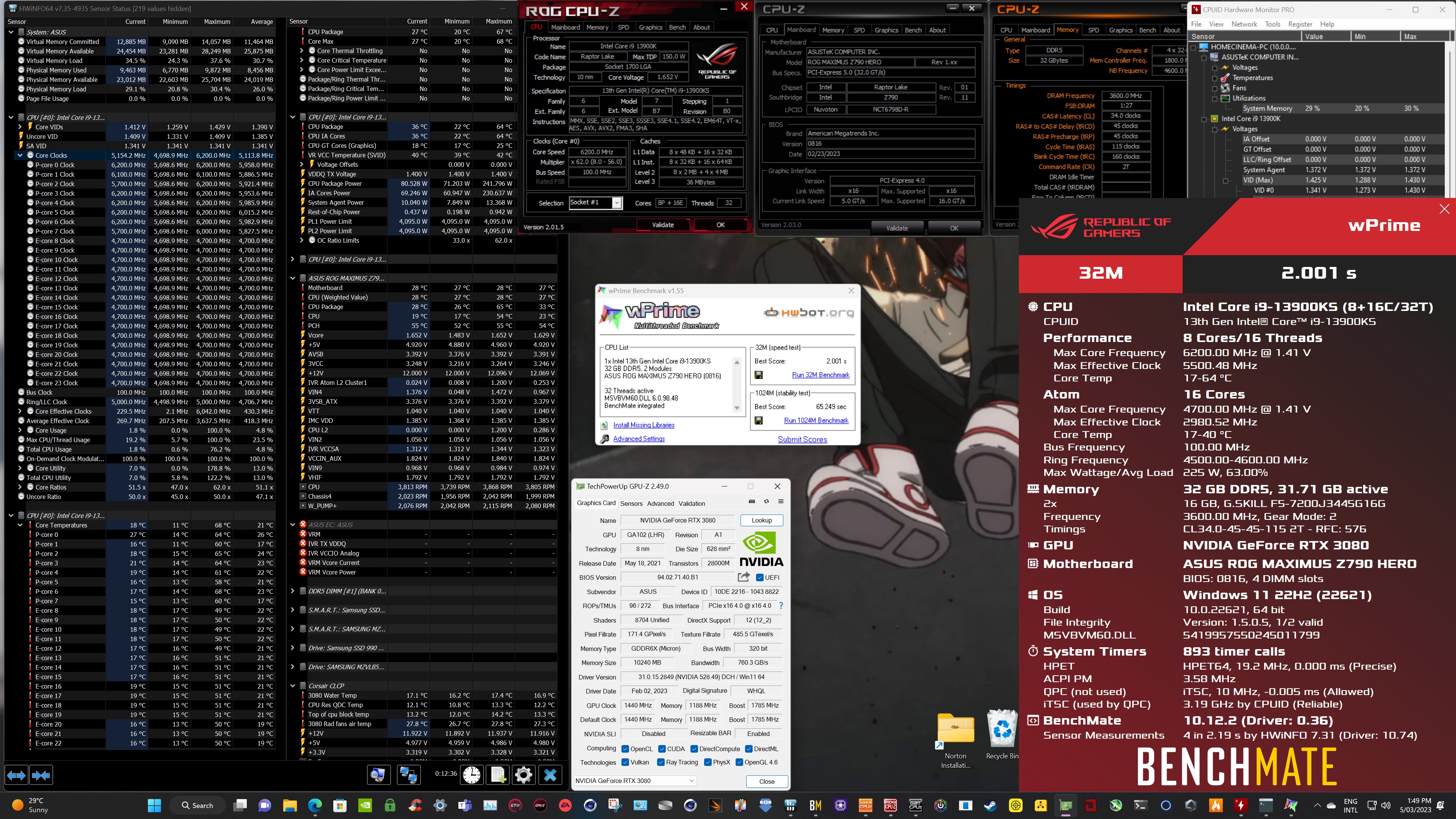Toggle OpenCL checkbox in GPU-Z
This screenshot has width=1456, height=819.
[x=625, y=748]
